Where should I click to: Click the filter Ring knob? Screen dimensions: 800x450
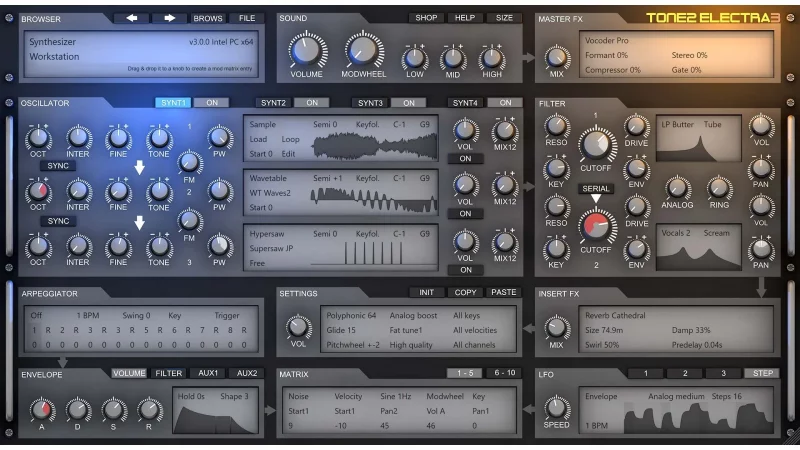pos(719,187)
